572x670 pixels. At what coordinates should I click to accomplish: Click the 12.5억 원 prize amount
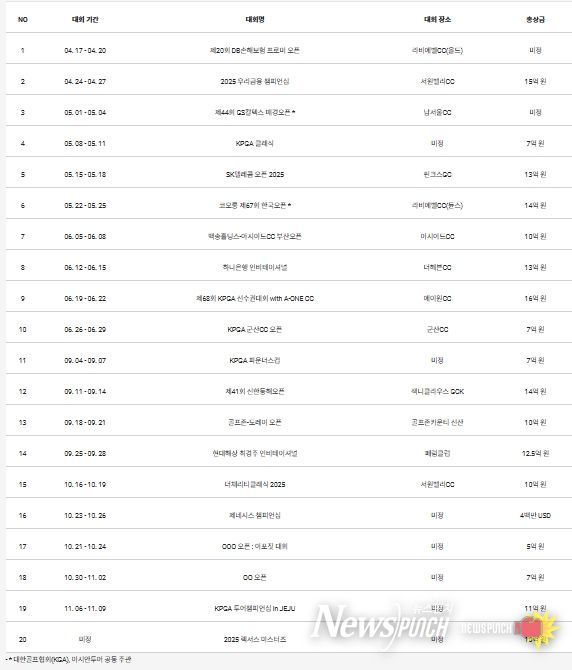(535, 453)
